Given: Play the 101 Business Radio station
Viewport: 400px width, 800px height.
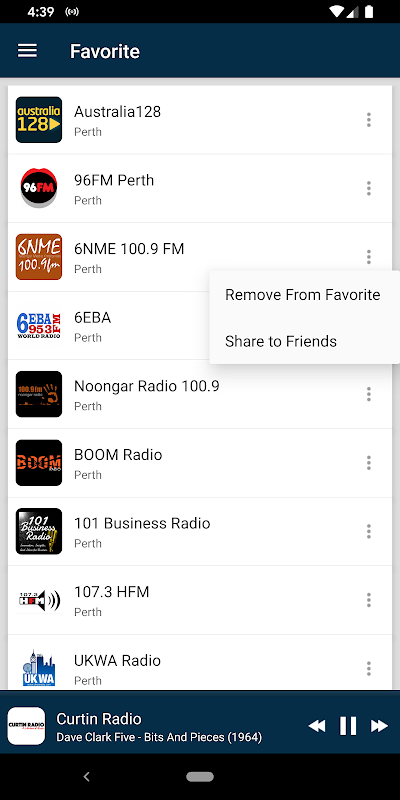Looking at the screenshot, I should click(200, 531).
